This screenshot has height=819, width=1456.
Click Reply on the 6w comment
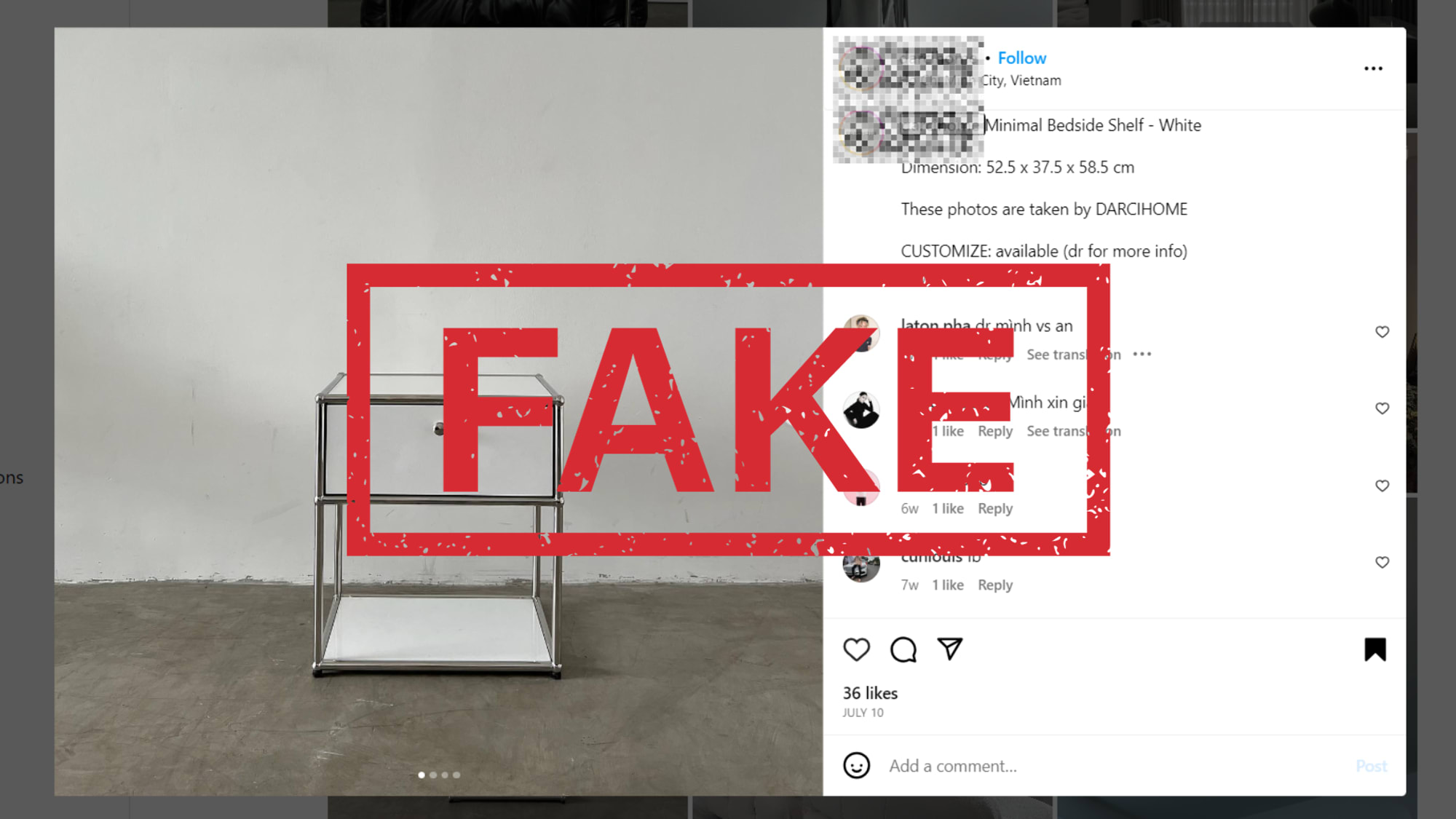(995, 508)
